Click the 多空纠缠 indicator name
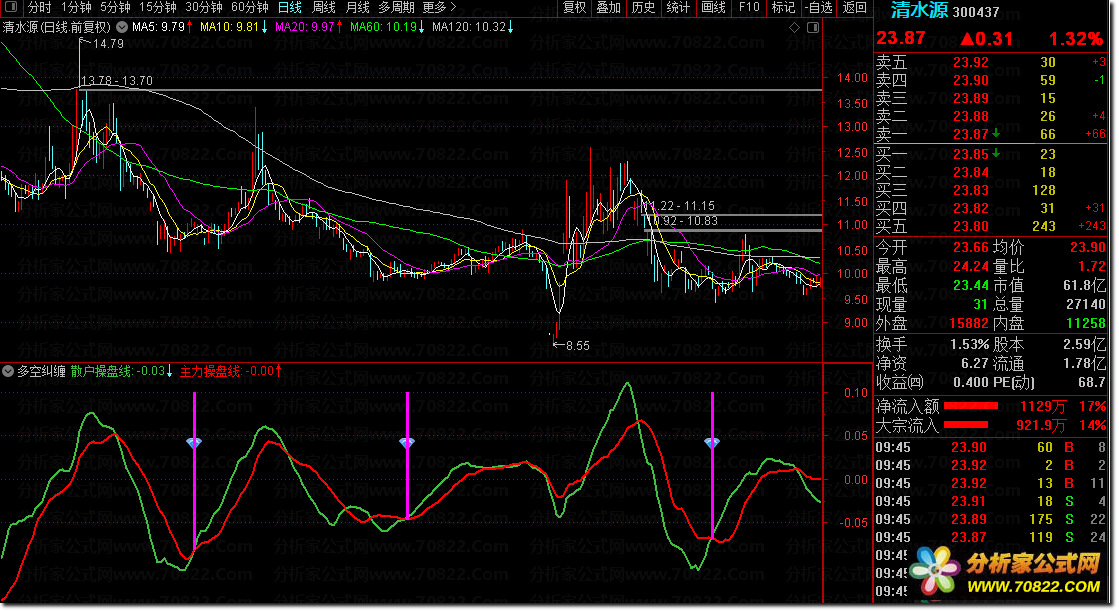 41,371
